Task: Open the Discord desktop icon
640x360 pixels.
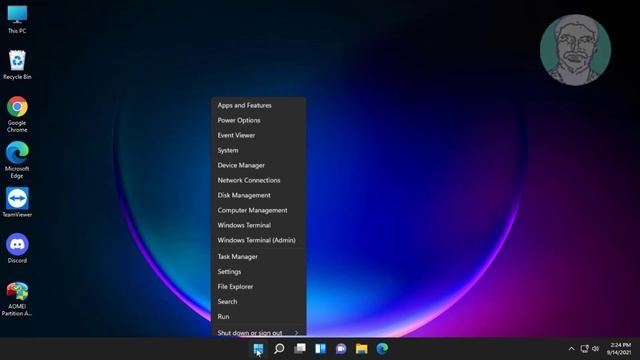Action: (17, 248)
